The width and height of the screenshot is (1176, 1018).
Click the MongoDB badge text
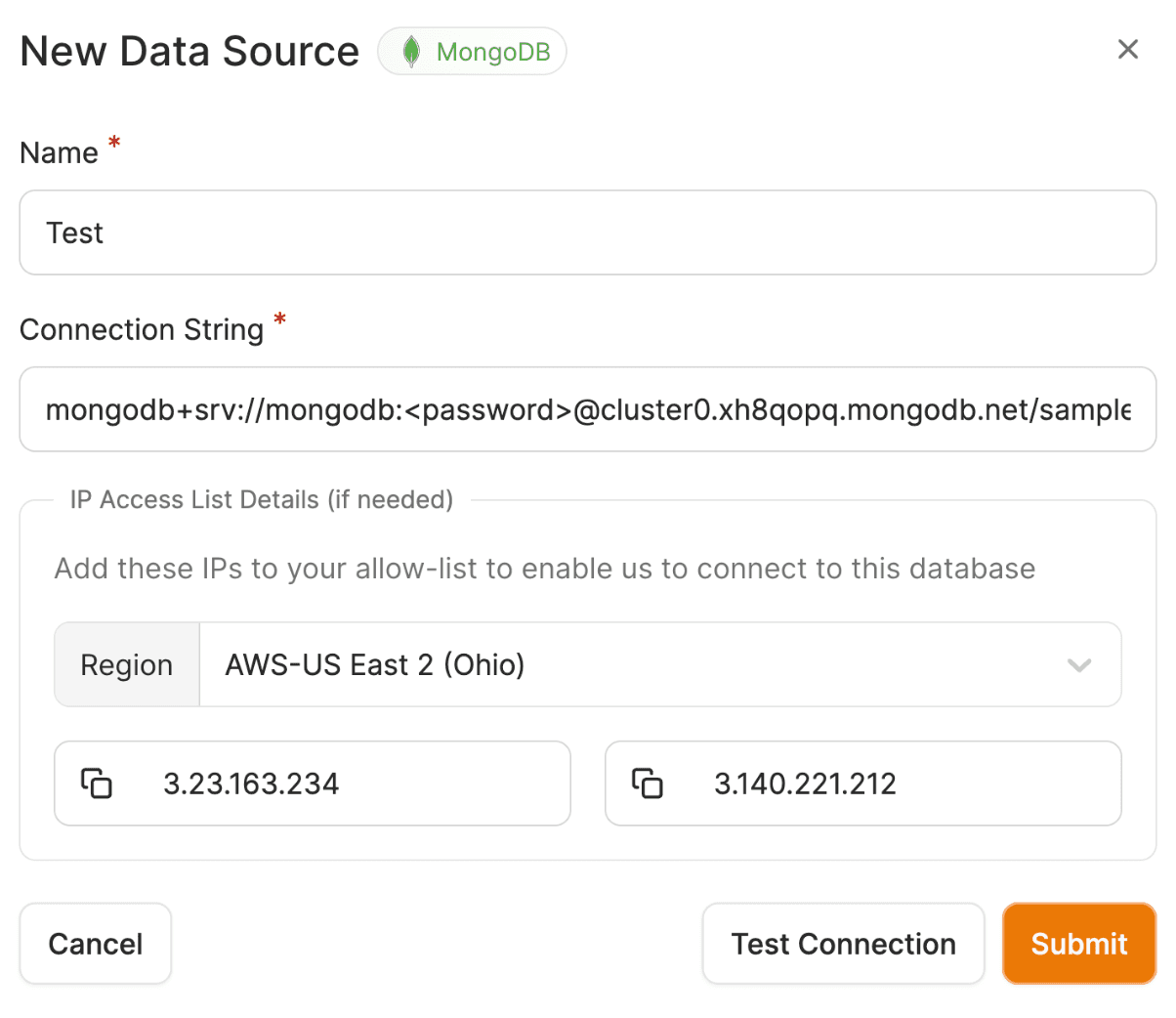click(493, 52)
